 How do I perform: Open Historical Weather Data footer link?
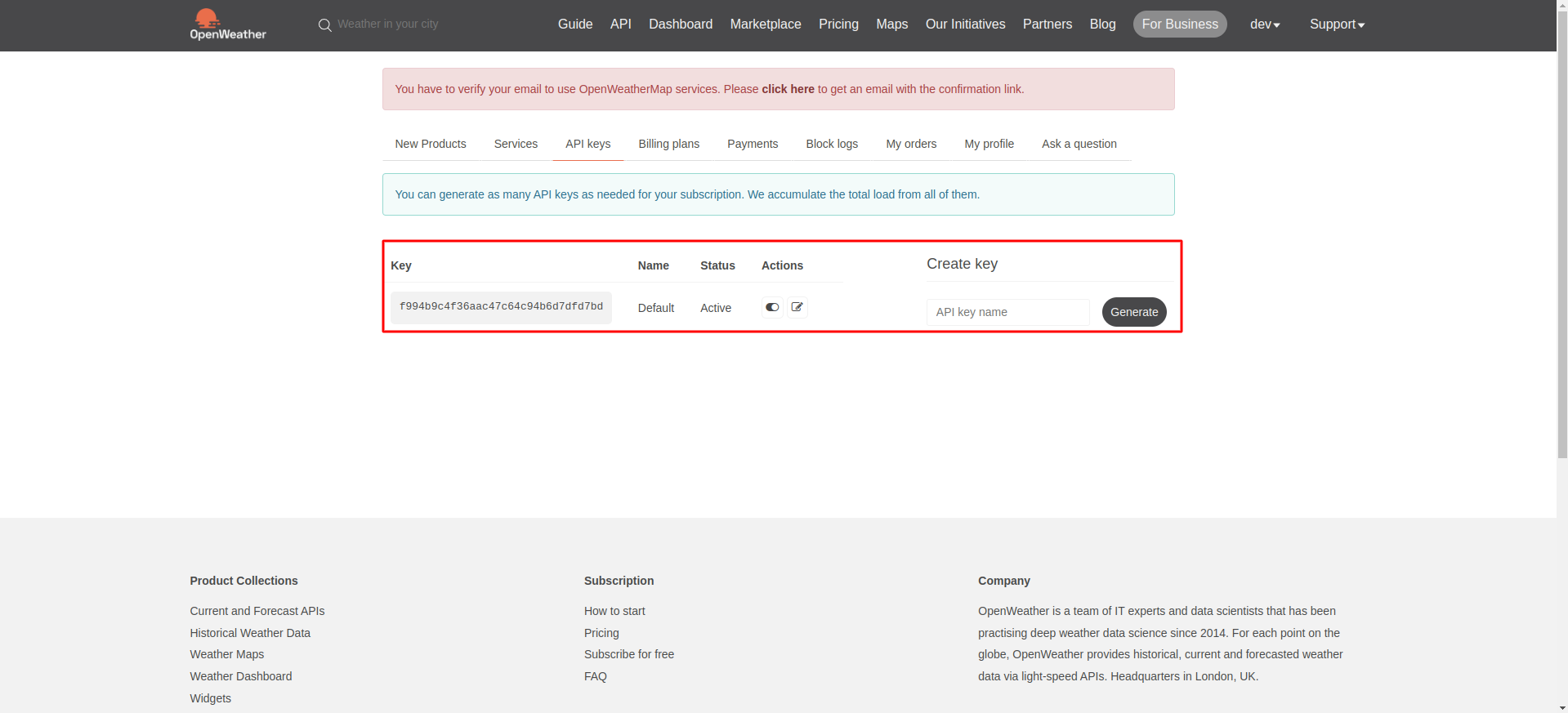click(x=250, y=633)
